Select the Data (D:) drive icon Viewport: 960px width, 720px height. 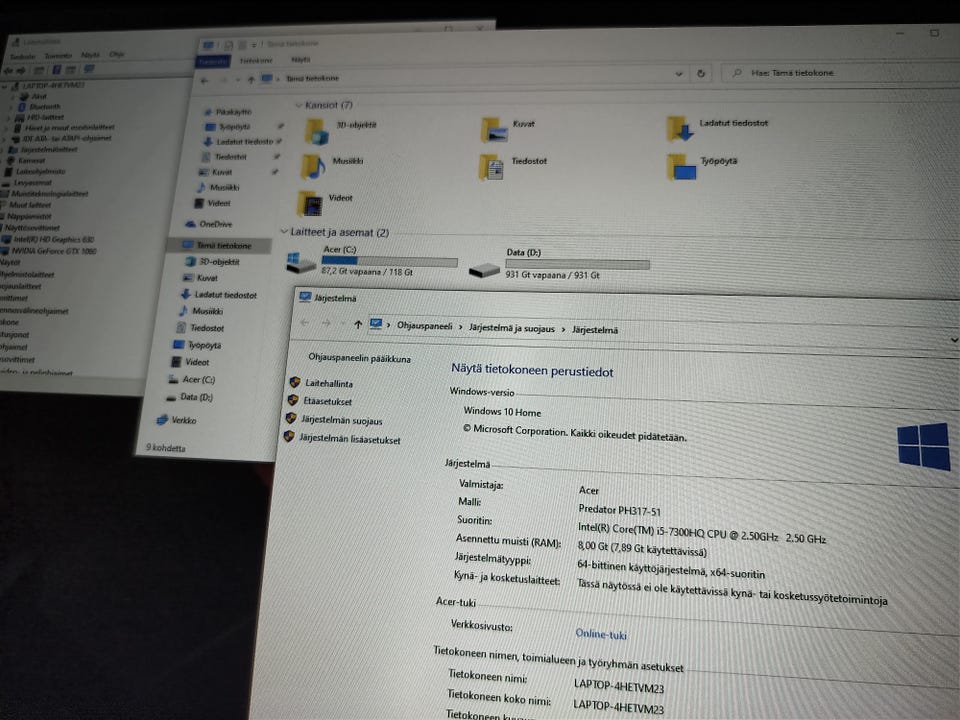point(484,269)
